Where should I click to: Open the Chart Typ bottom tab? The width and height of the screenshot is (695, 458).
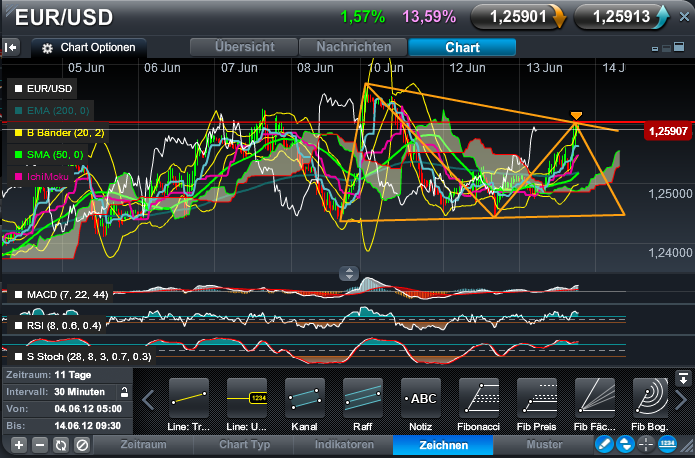(244, 445)
